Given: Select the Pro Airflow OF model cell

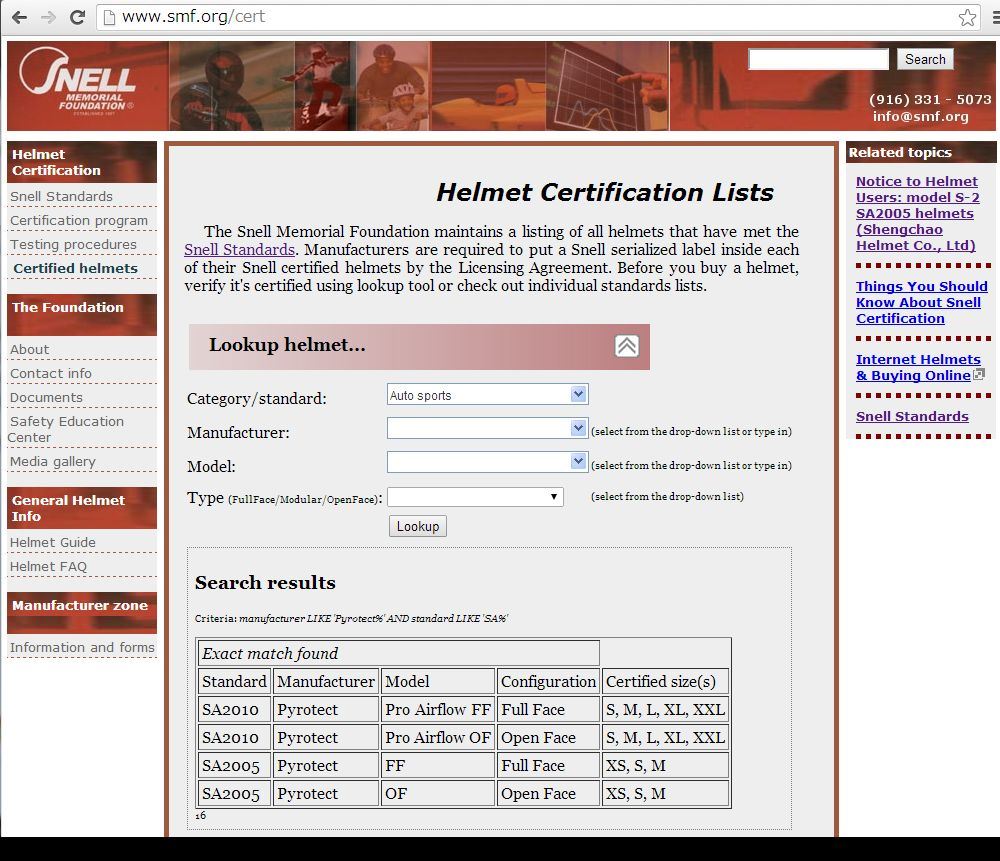Looking at the screenshot, I should pos(438,737).
